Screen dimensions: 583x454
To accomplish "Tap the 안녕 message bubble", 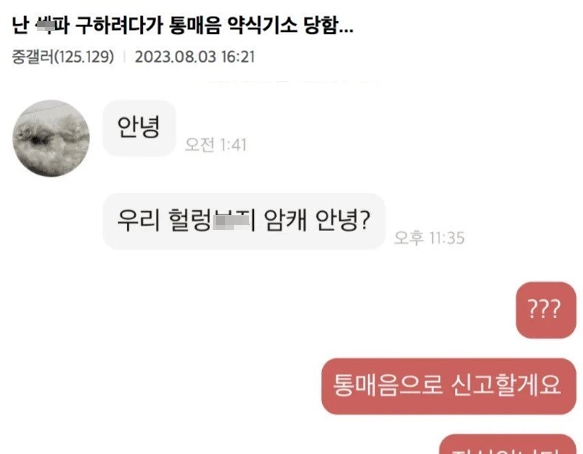I will (x=139, y=128).
